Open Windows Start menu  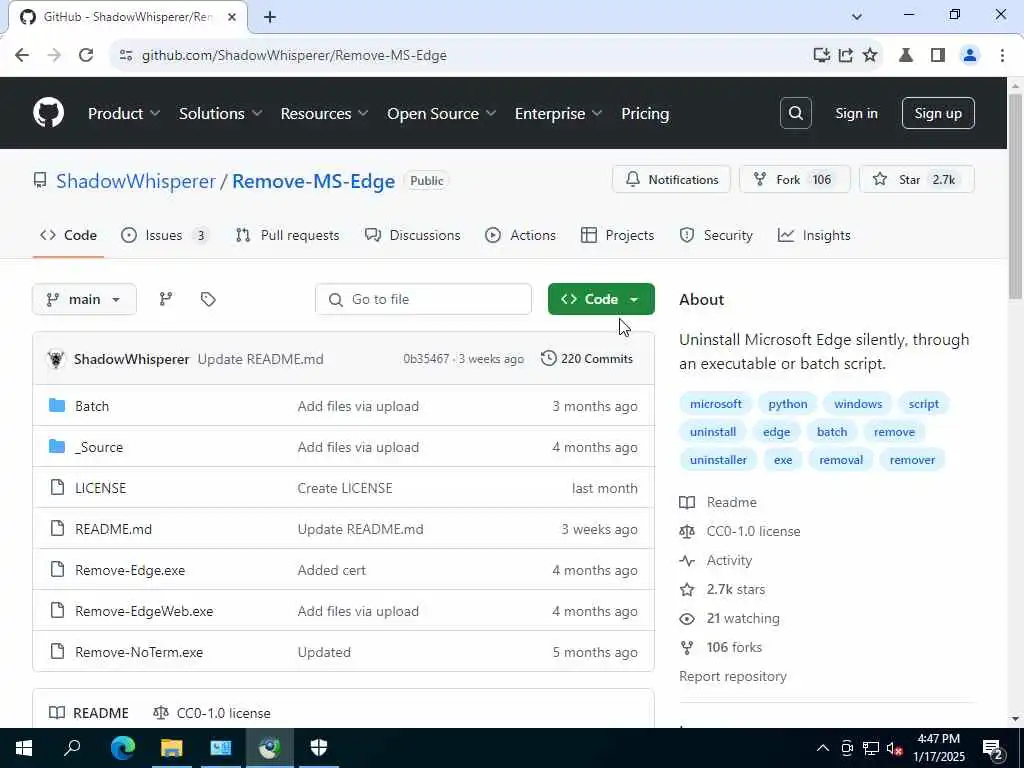(24, 748)
